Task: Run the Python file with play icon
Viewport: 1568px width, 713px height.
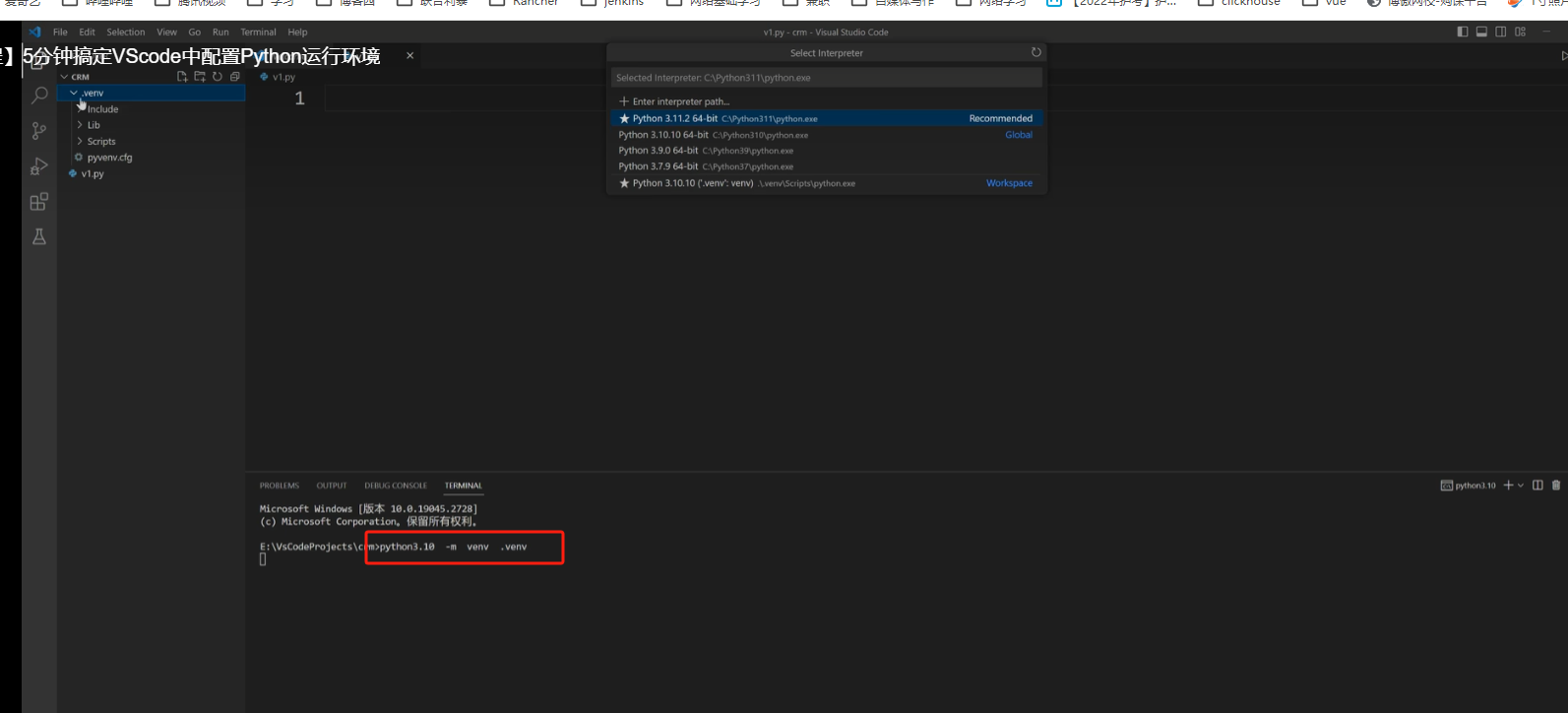Action: pos(1564,56)
